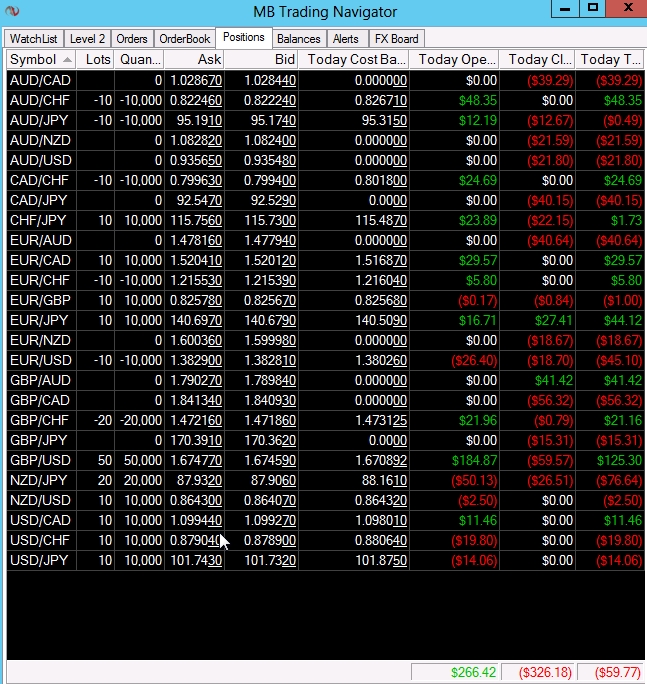647x684 pixels.
Task: Select the NZD/USD position
Action: [325, 500]
